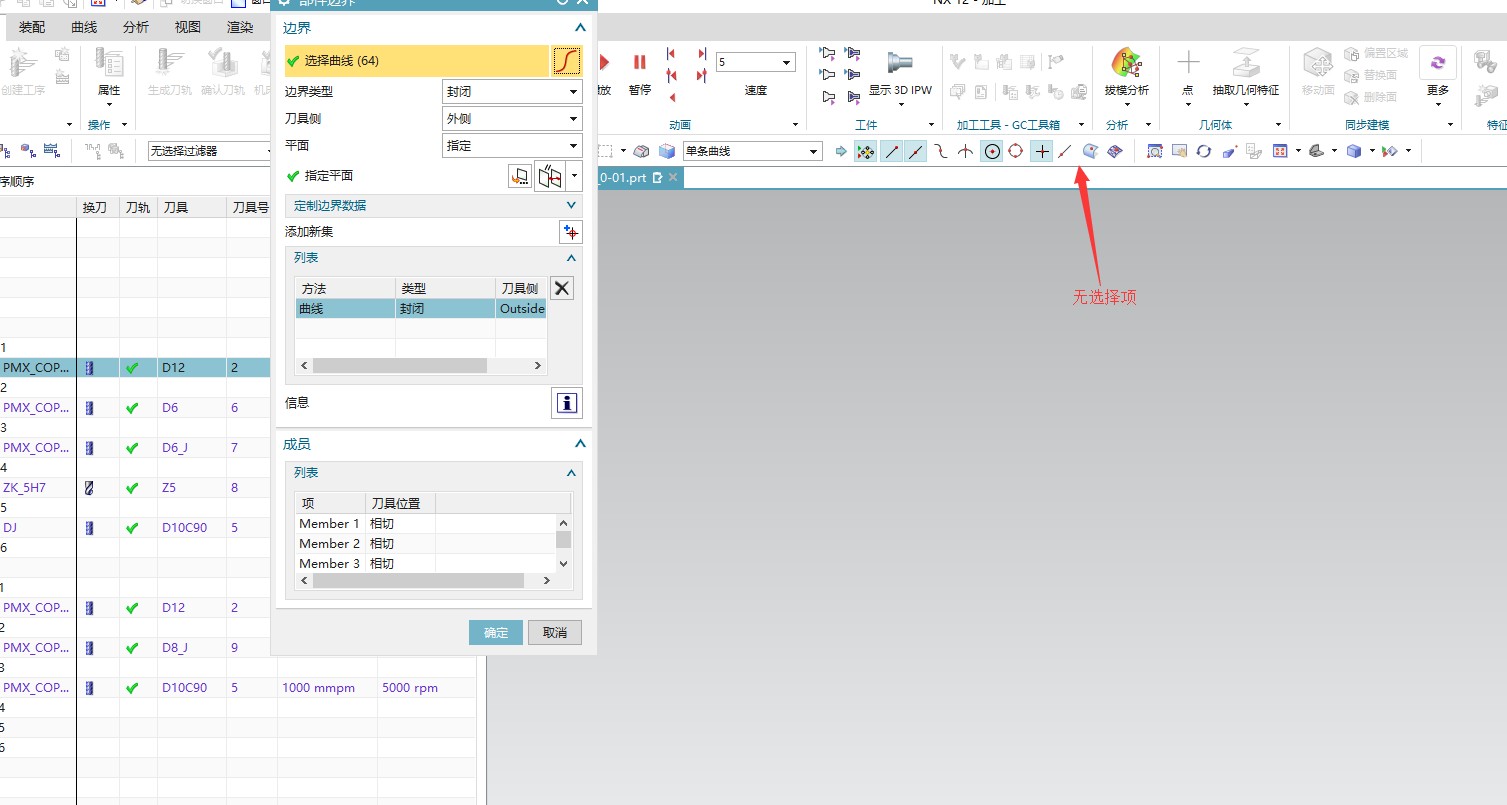Click the select curve icon in boundary dialog
Screen dimensions: 1507x805
567,61
